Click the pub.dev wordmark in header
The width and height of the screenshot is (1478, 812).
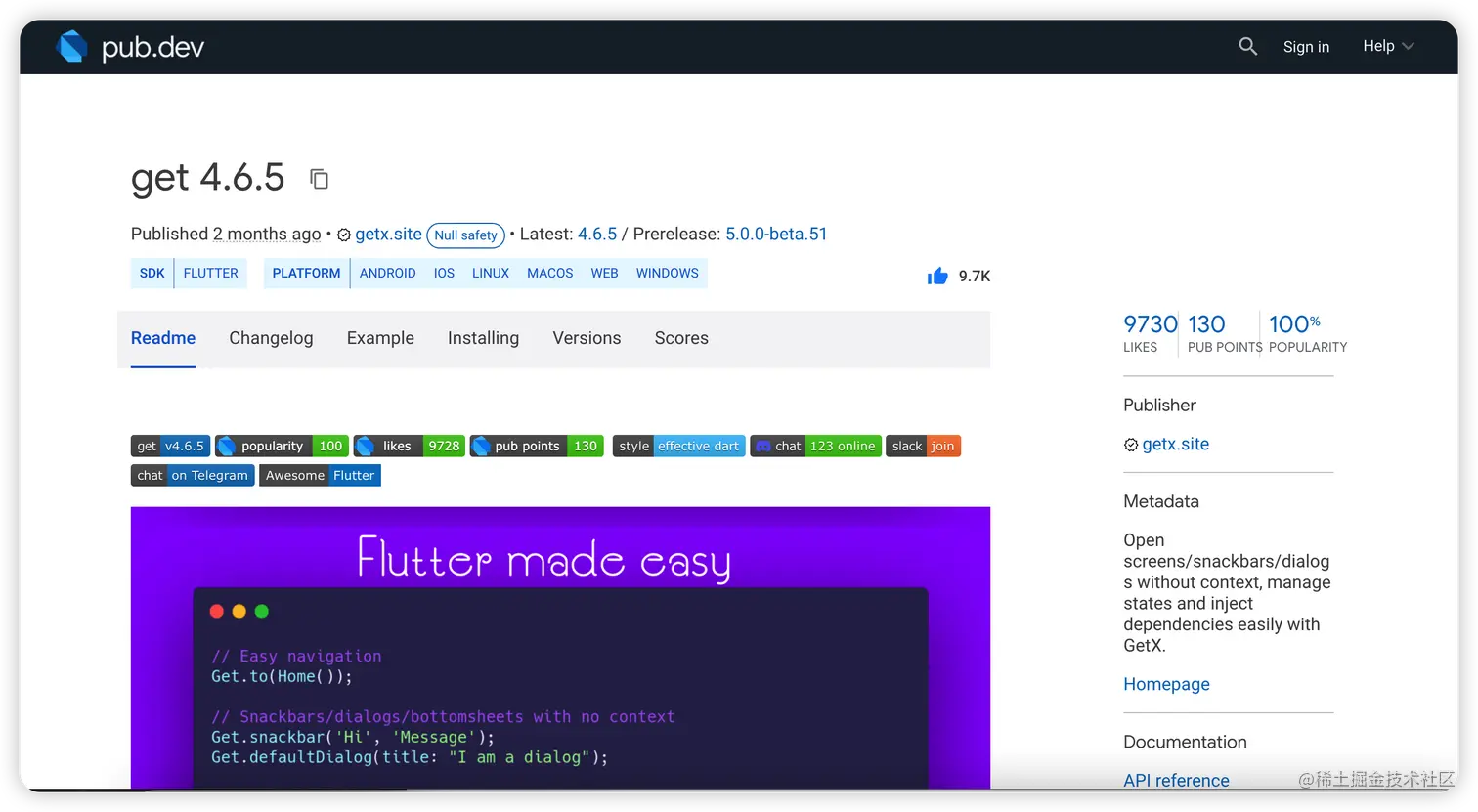(x=152, y=47)
